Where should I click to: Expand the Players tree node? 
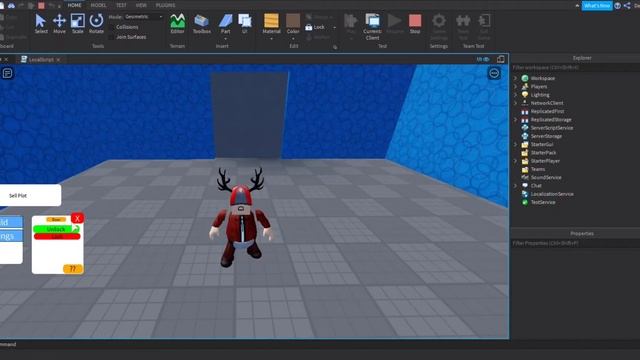pyautogui.click(x=516, y=87)
